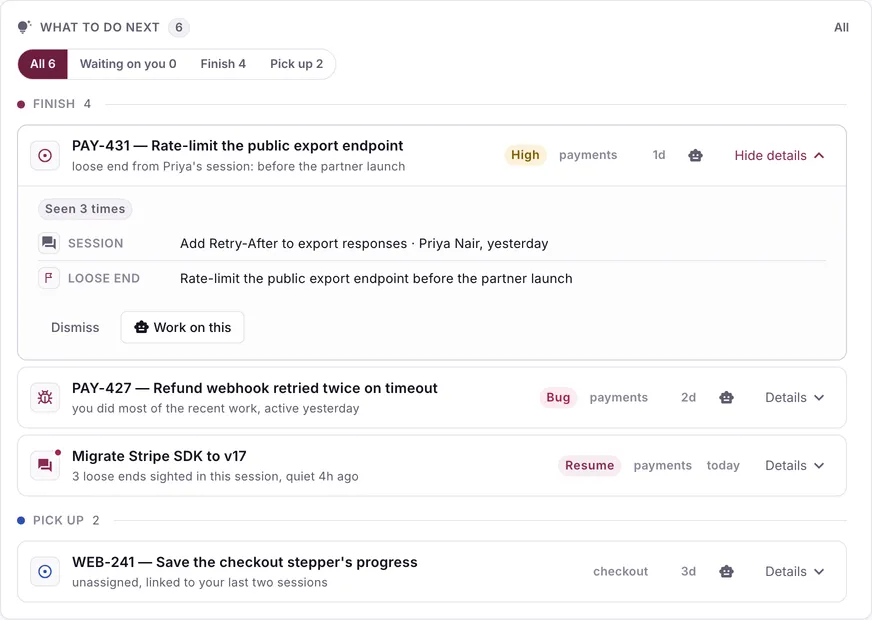Image resolution: width=872 pixels, height=620 pixels.
Task: Click the bug icon on PAY-427
Action: [x=45, y=398]
